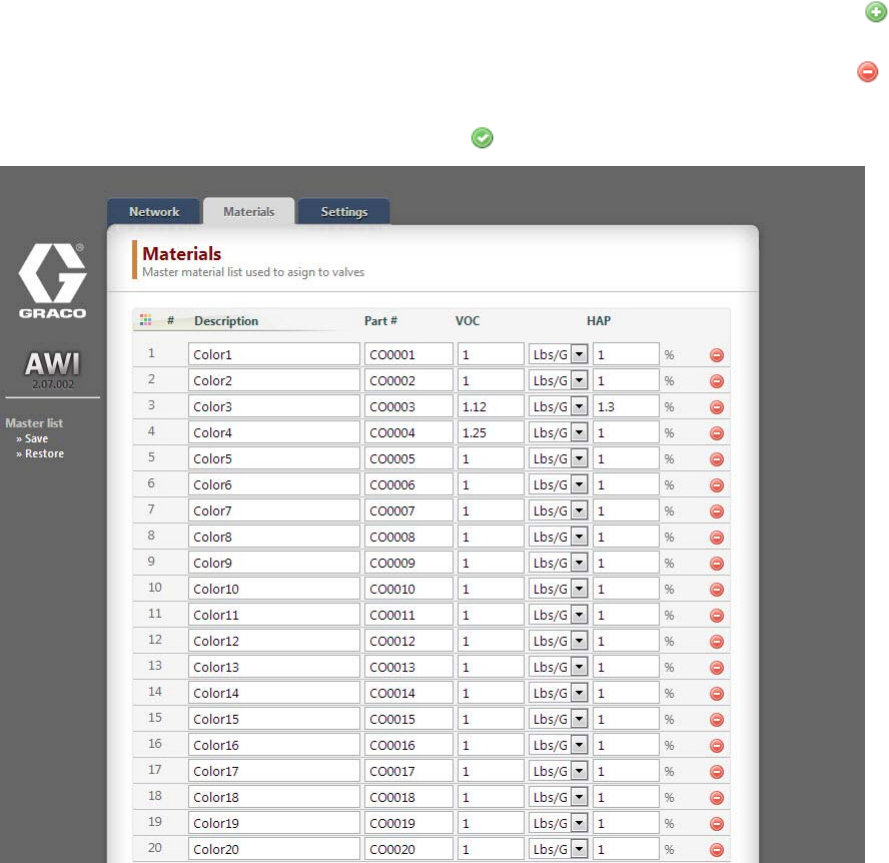This screenshot has width=889, height=863.
Task: Delete the Color11 material row
Action: click(x=717, y=616)
